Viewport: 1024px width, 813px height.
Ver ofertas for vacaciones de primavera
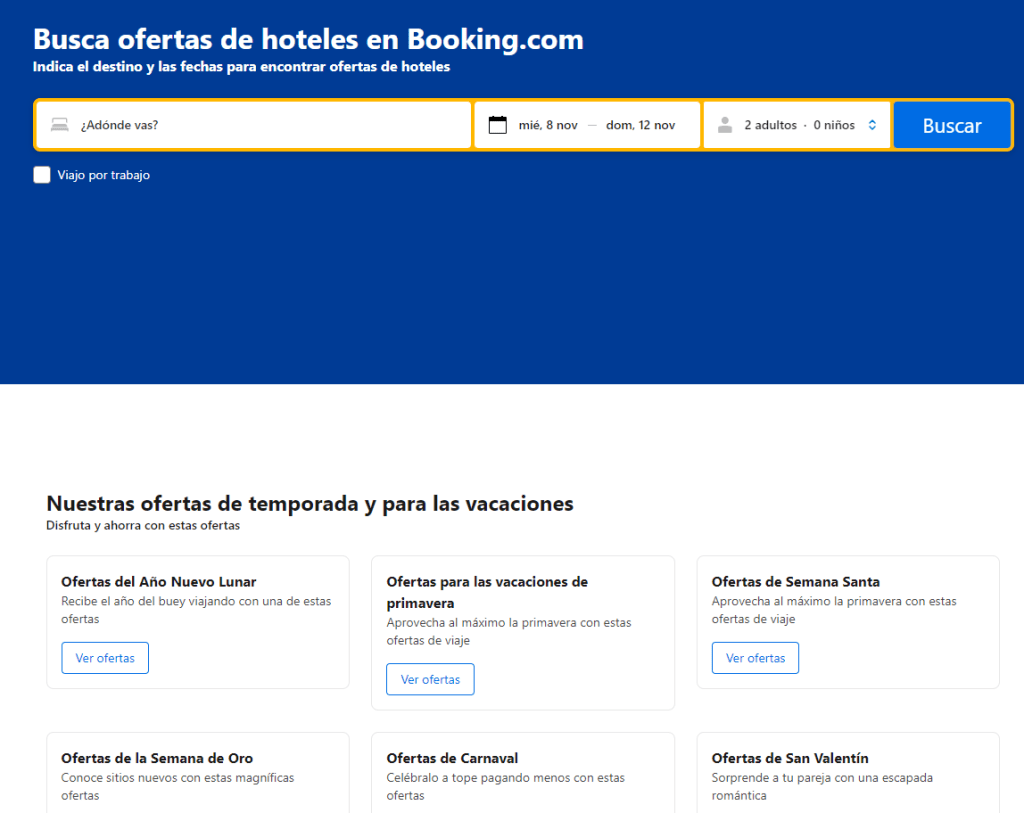(x=430, y=679)
